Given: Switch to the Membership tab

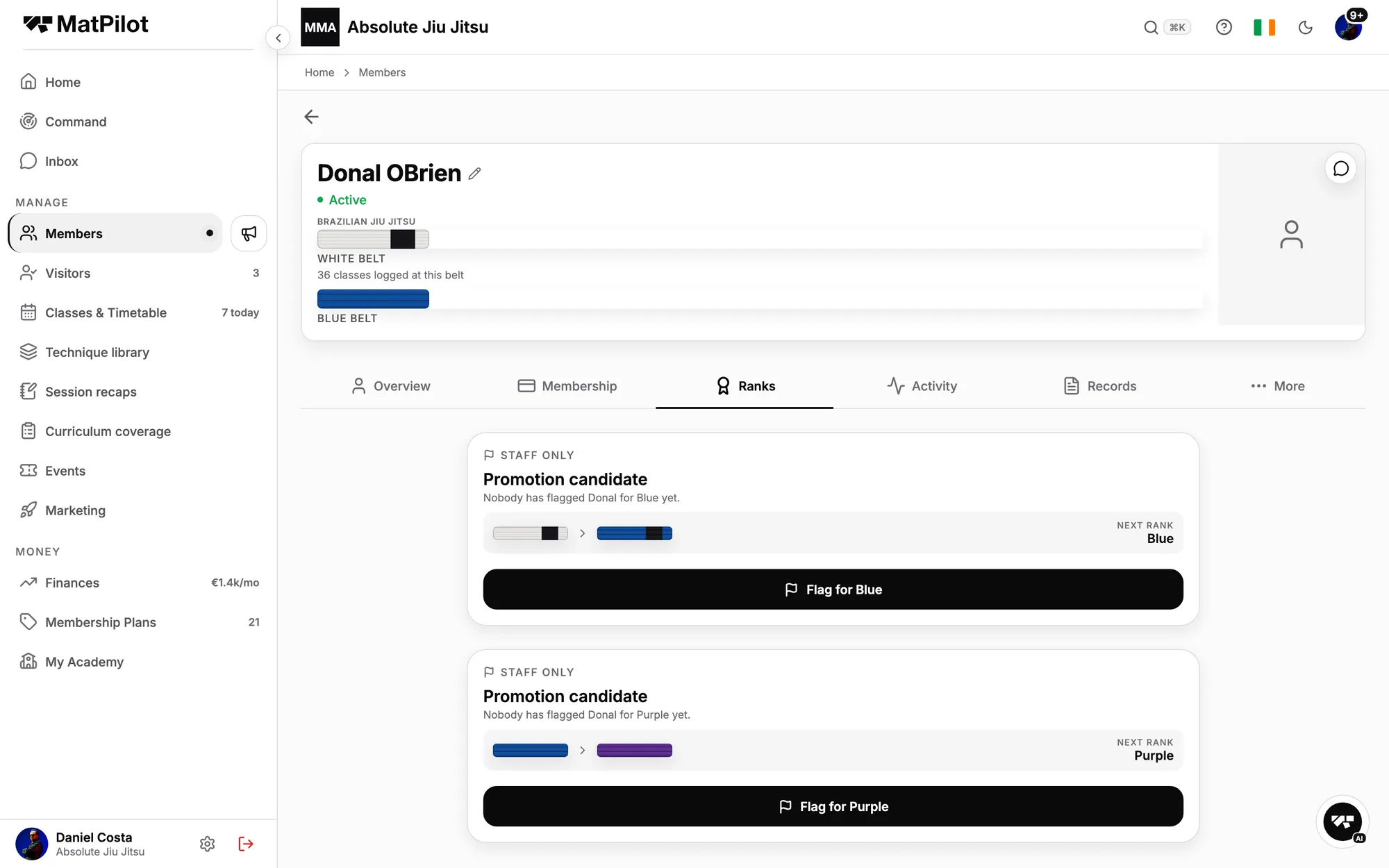Looking at the screenshot, I should tap(567, 386).
